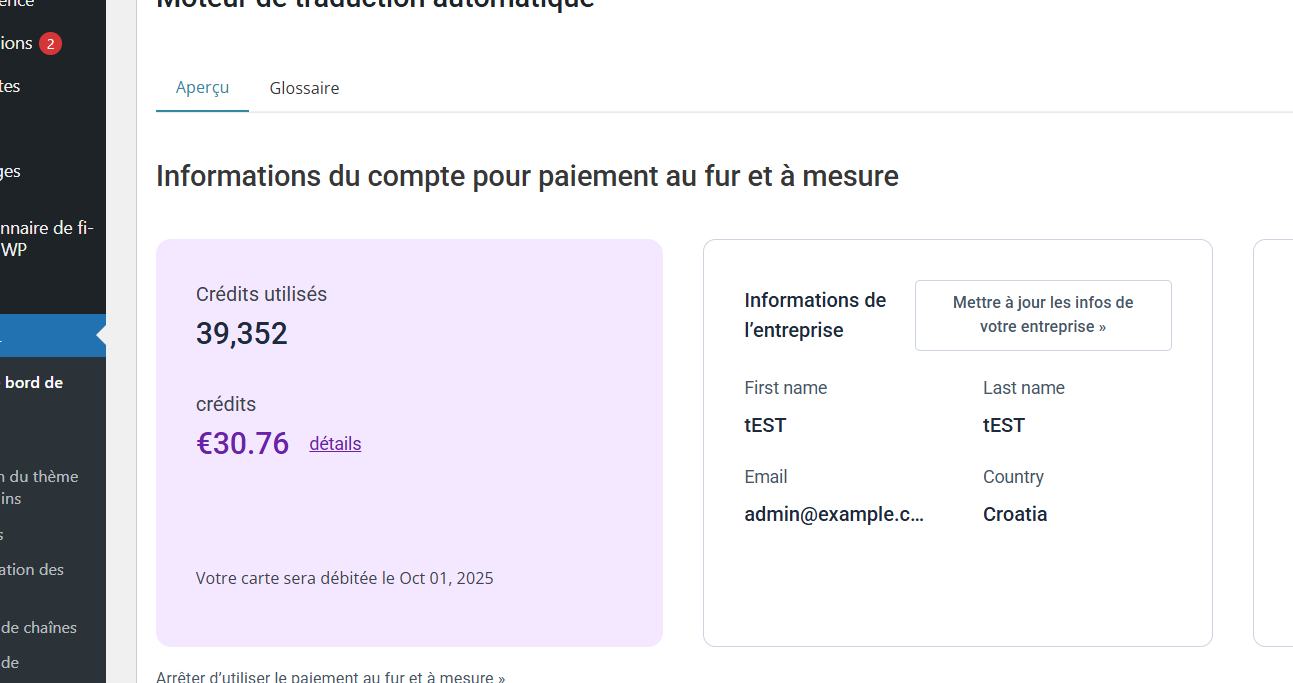Screen dimensions: 1293x683
Task: Open sidebar item "nnaire de fi- WP"
Action: pyautogui.click(x=45, y=239)
